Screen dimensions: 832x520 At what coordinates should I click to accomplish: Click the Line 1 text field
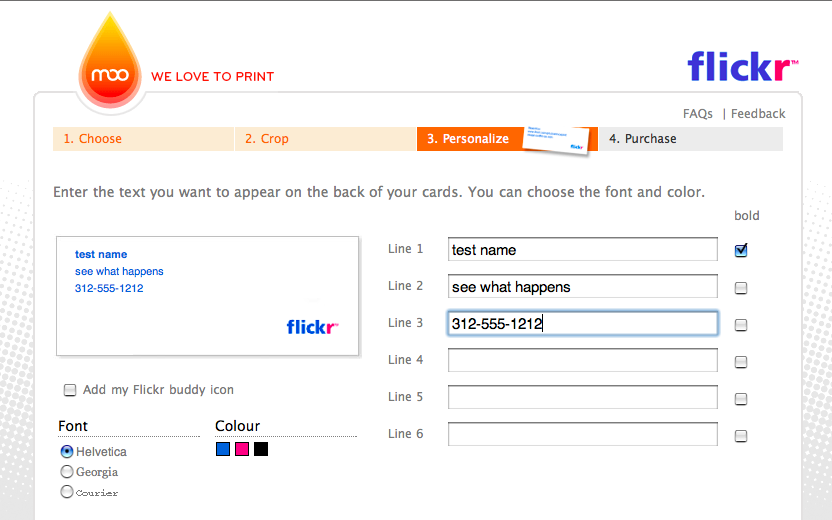[x=583, y=249]
